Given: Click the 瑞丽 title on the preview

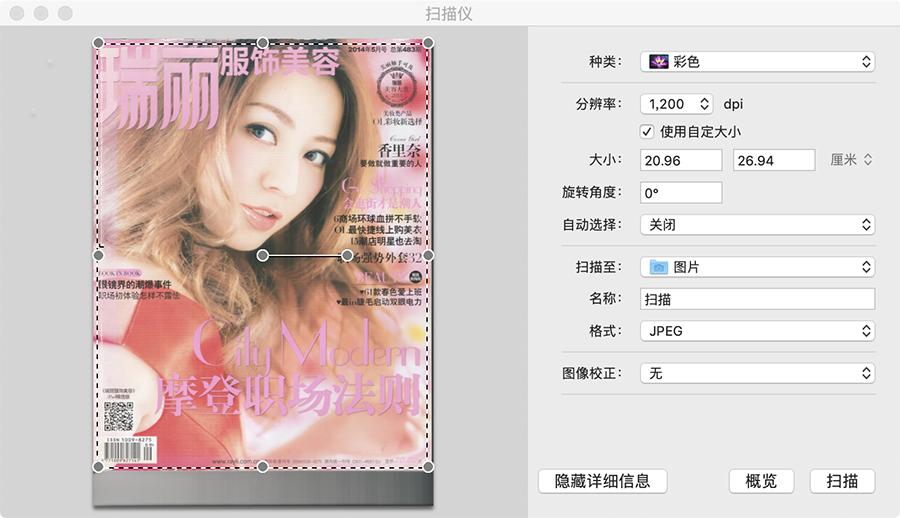Looking at the screenshot, I should click(162, 87).
